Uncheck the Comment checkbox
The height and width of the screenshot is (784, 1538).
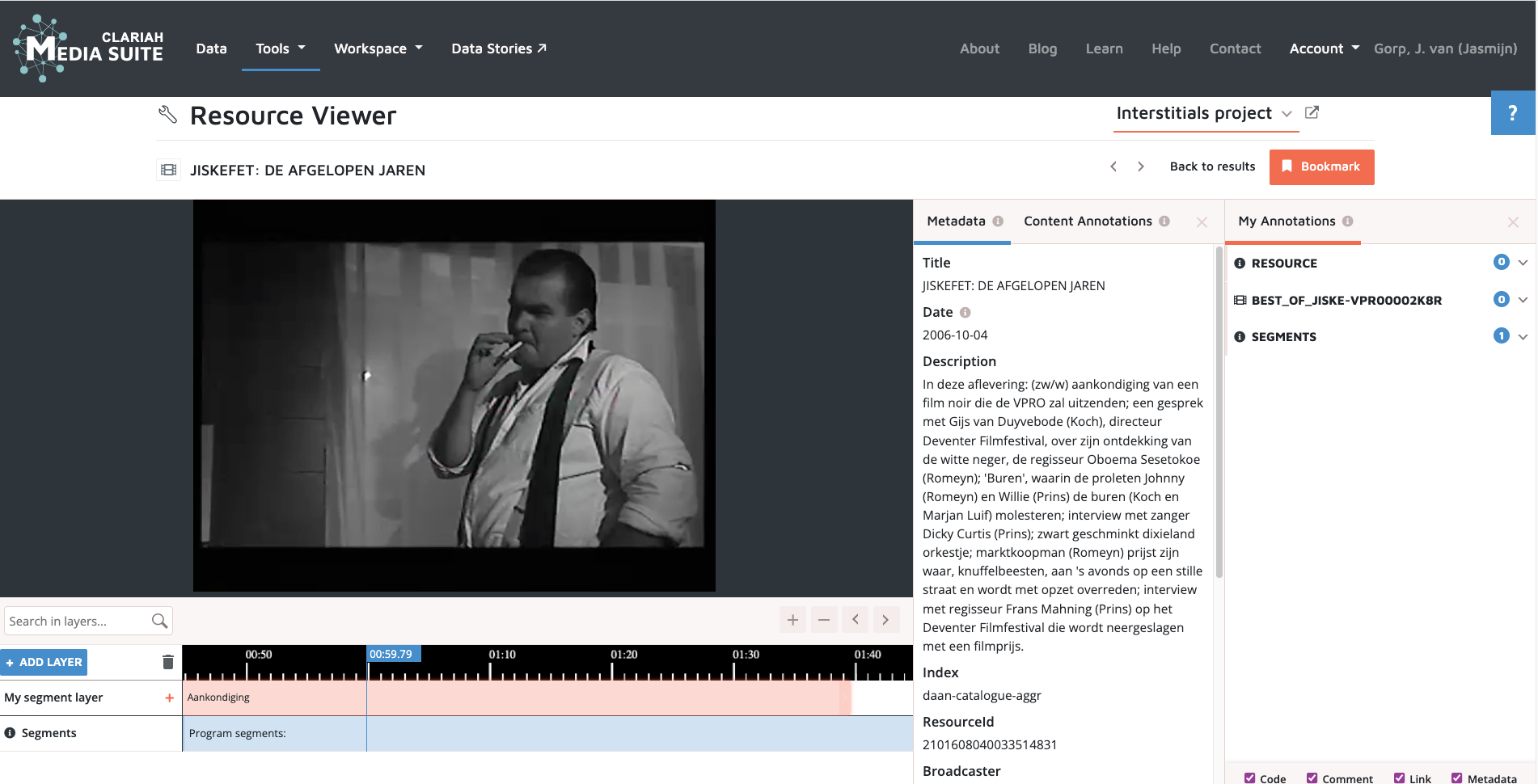coord(1312,778)
